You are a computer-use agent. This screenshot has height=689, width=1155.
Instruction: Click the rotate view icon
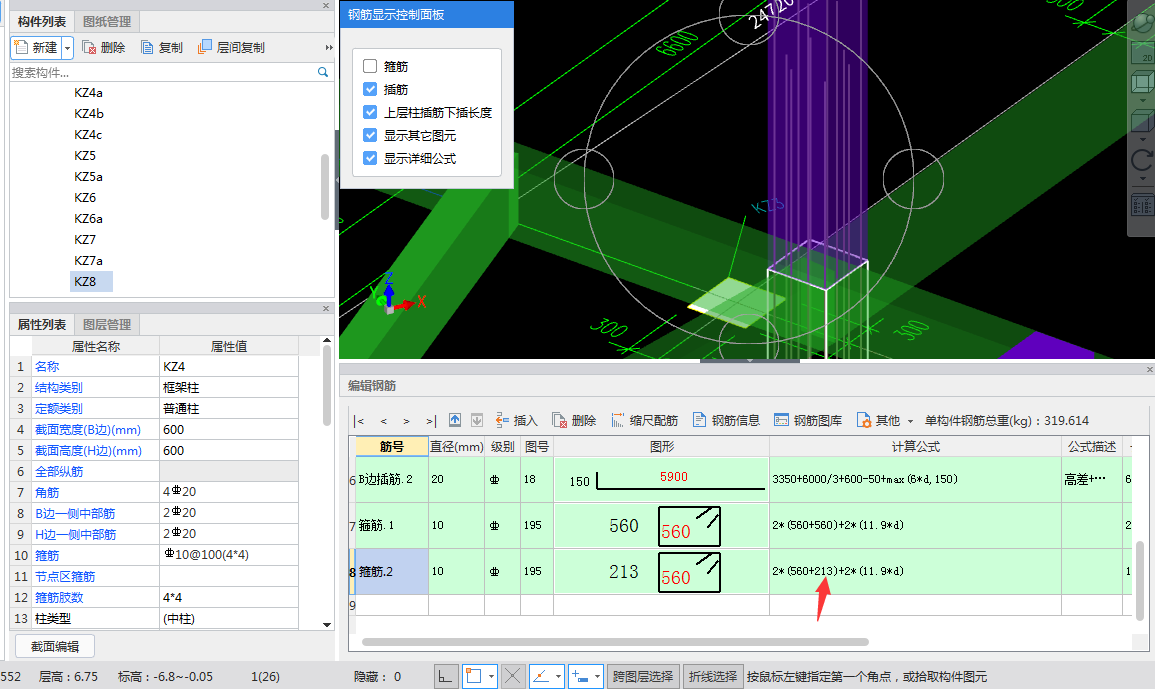1142,159
